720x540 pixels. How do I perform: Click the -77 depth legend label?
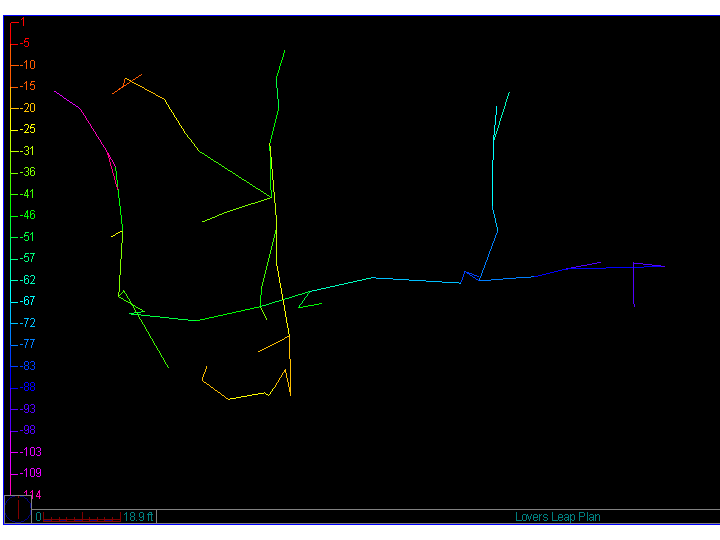point(28,344)
